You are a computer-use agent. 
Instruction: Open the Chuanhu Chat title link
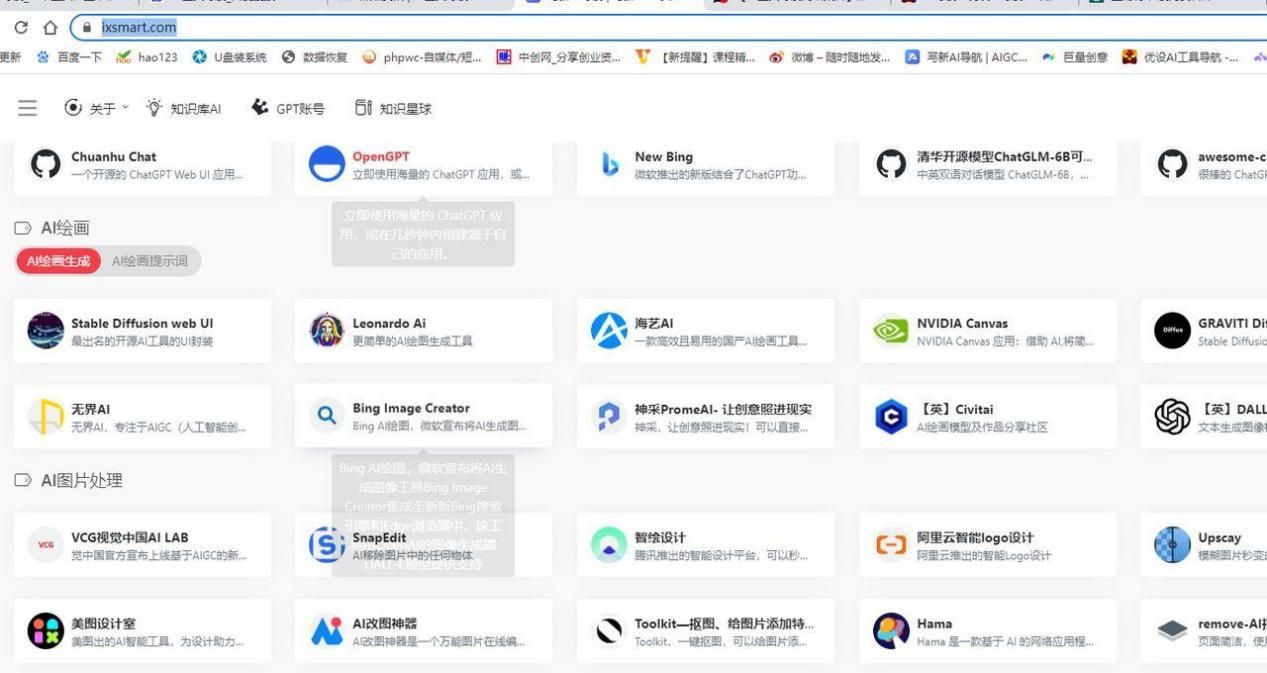114,157
